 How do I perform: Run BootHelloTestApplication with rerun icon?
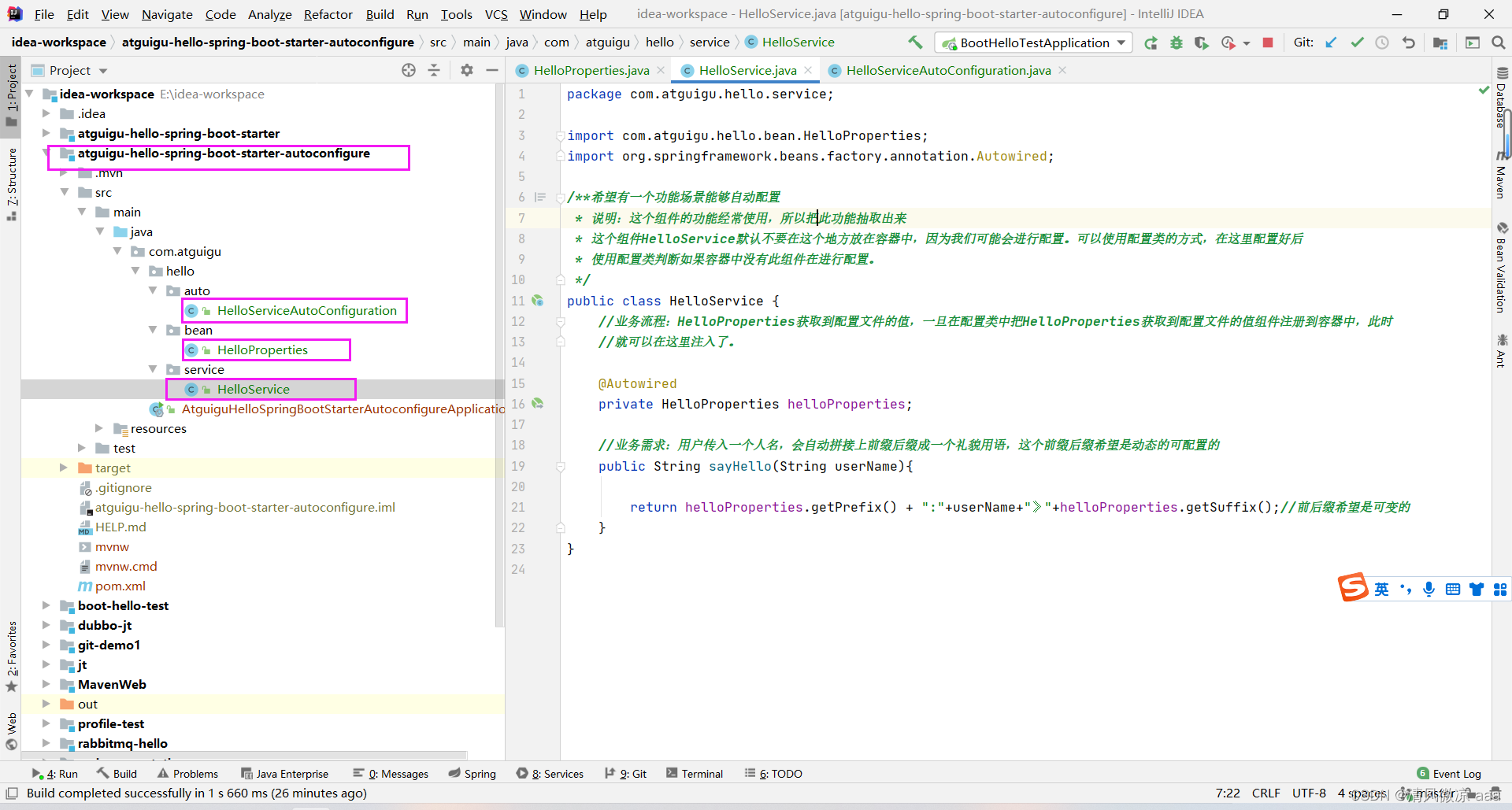1151,43
